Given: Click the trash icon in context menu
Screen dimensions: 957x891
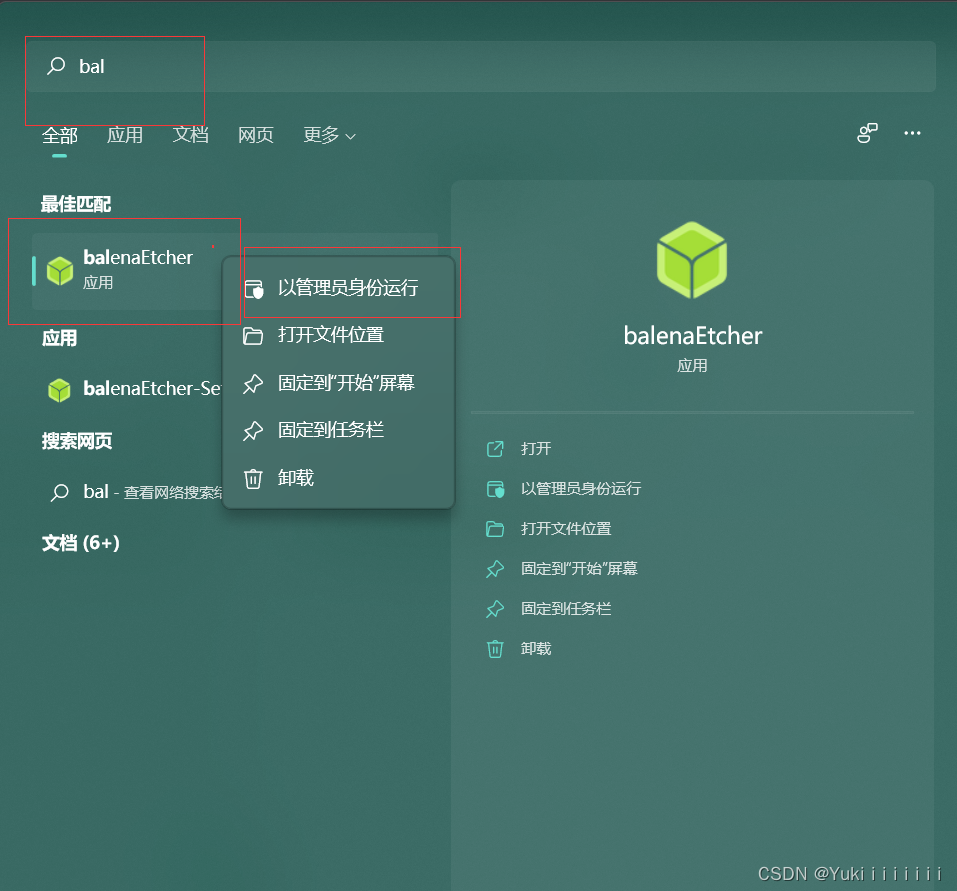Looking at the screenshot, I should 253,478.
